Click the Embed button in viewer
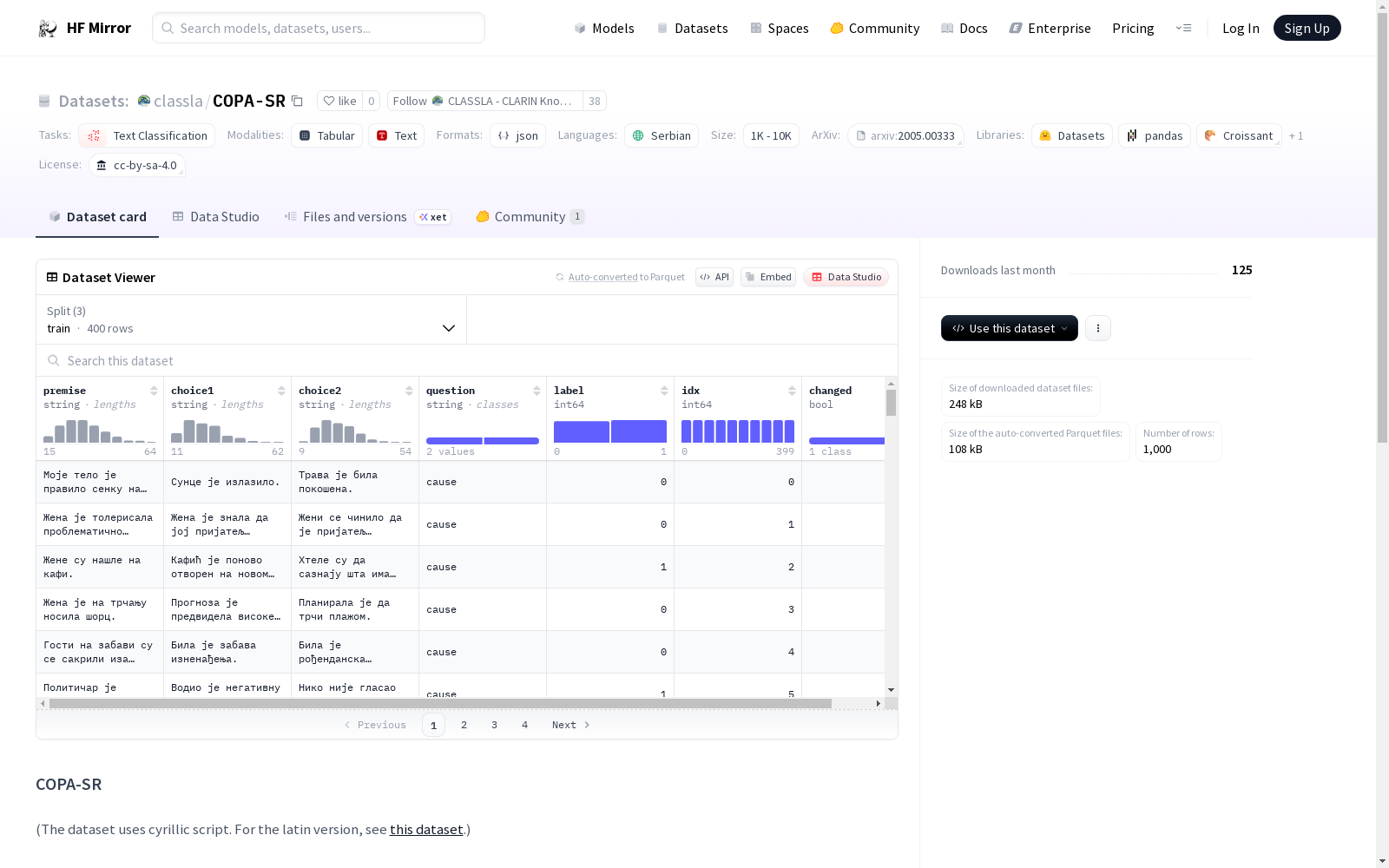Screen dimensions: 1389x868 click(x=768, y=277)
